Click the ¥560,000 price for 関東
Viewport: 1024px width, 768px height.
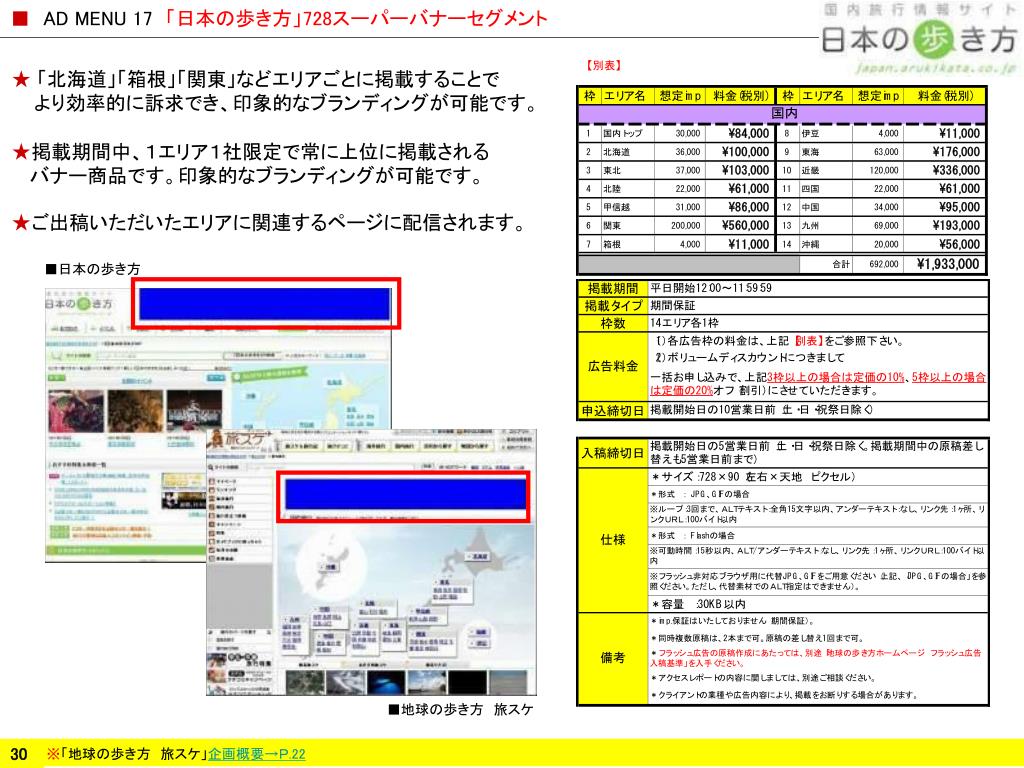tap(745, 225)
